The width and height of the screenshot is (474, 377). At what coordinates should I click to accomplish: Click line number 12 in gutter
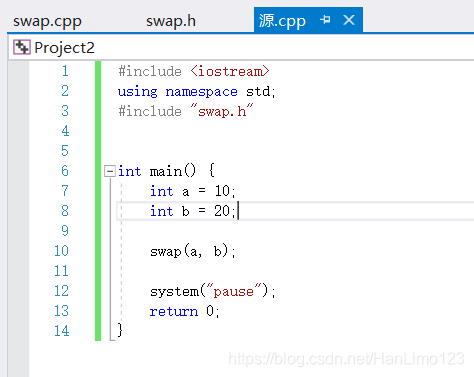pyautogui.click(x=61, y=291)
